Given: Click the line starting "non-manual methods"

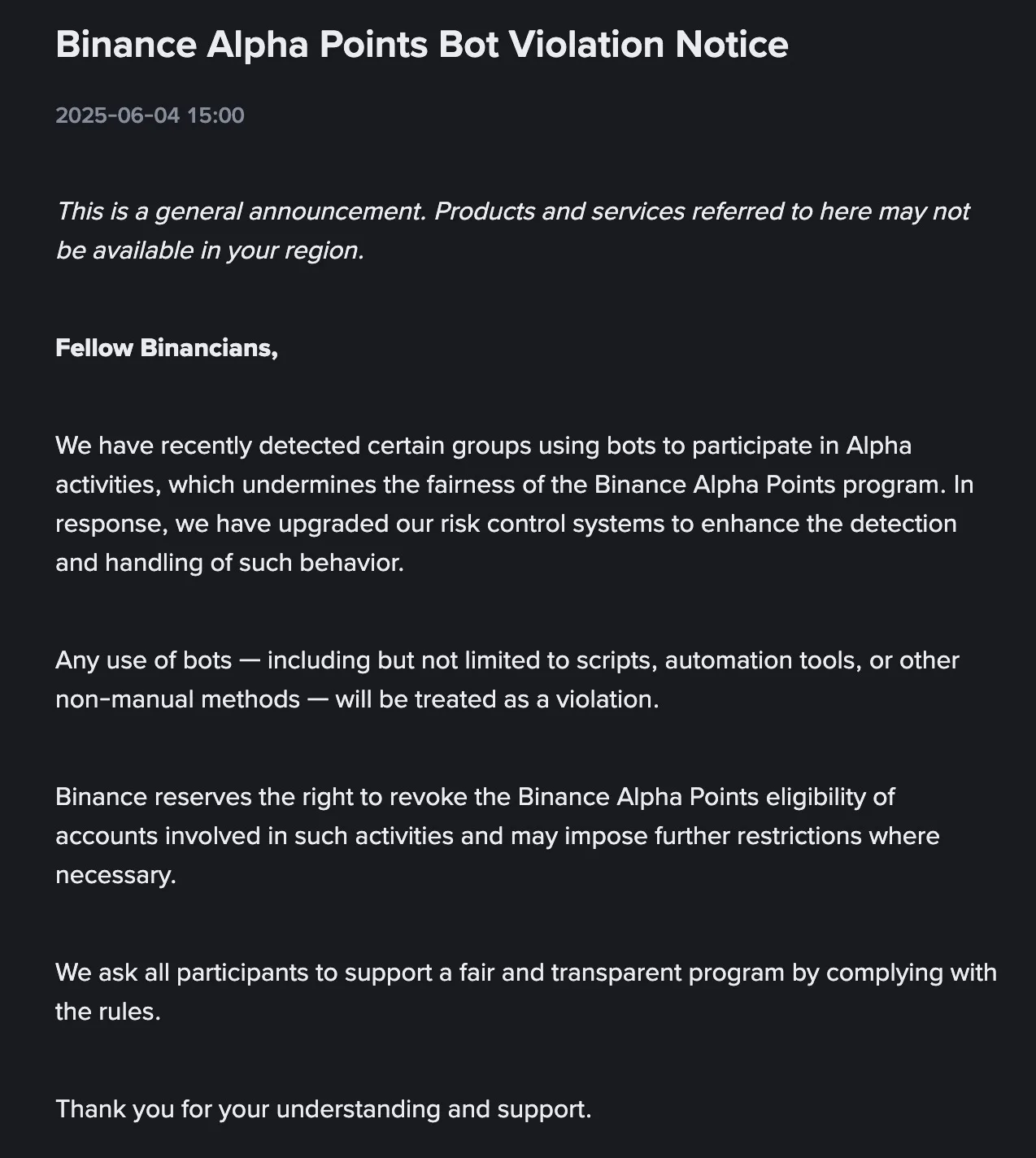Looking at the screenshot, I should point(357,699).
